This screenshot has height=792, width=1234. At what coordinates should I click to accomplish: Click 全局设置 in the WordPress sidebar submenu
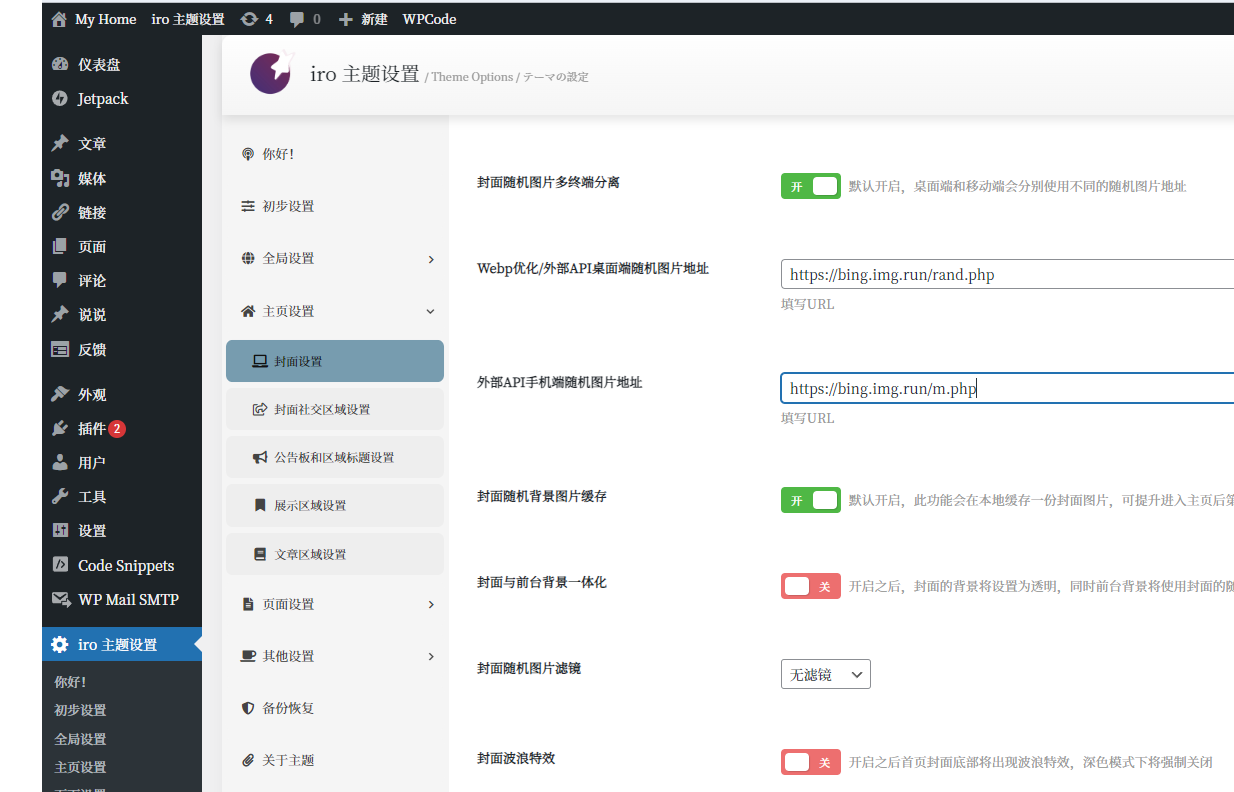(80, 740)
